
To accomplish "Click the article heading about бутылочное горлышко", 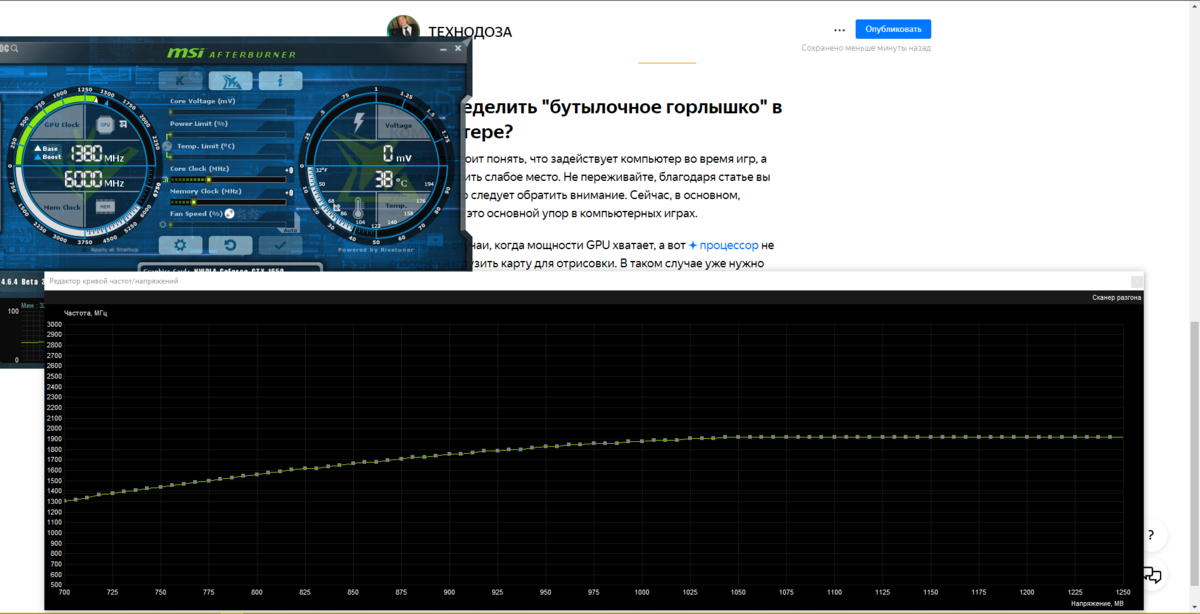I will [621, 119].
